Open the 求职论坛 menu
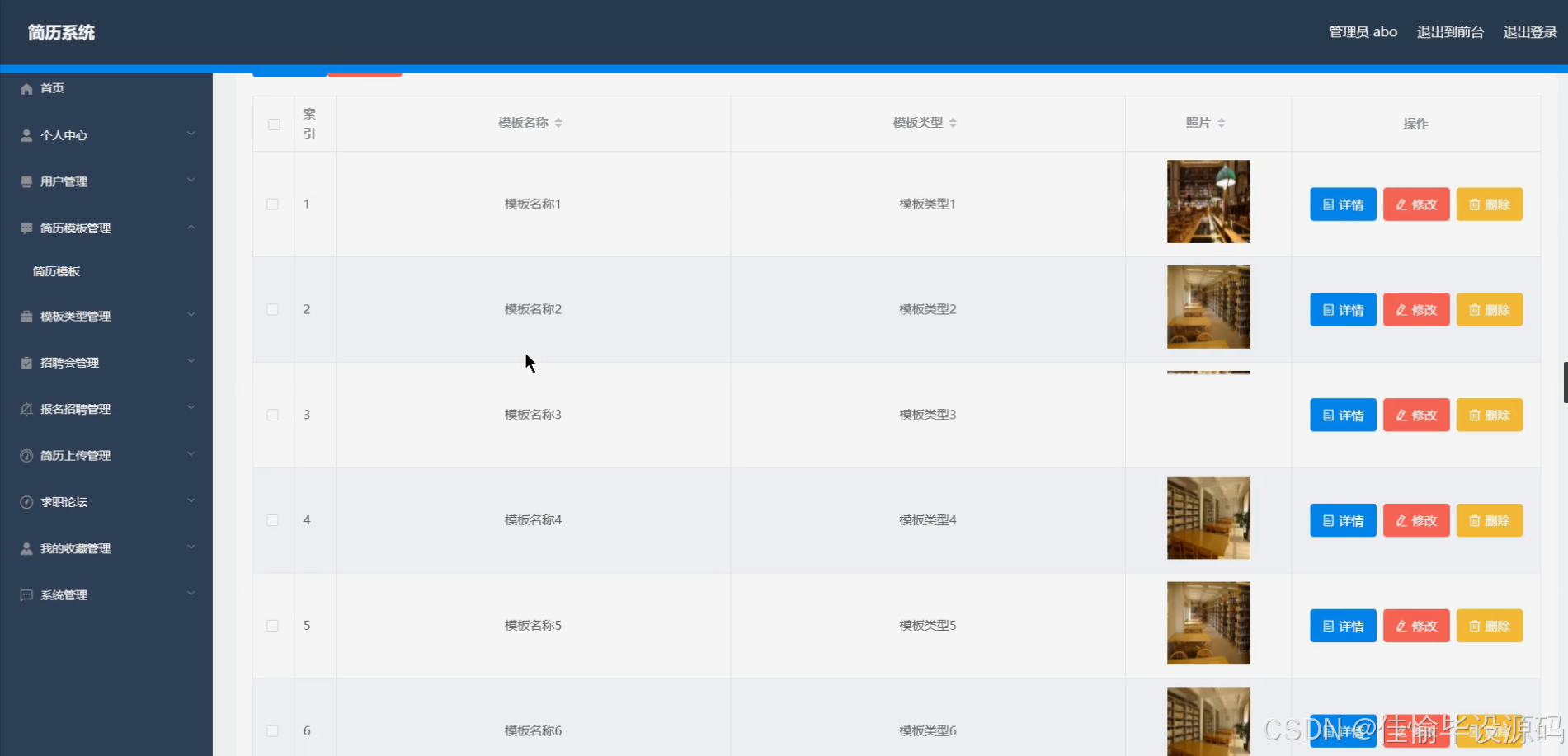 (106, 502)
